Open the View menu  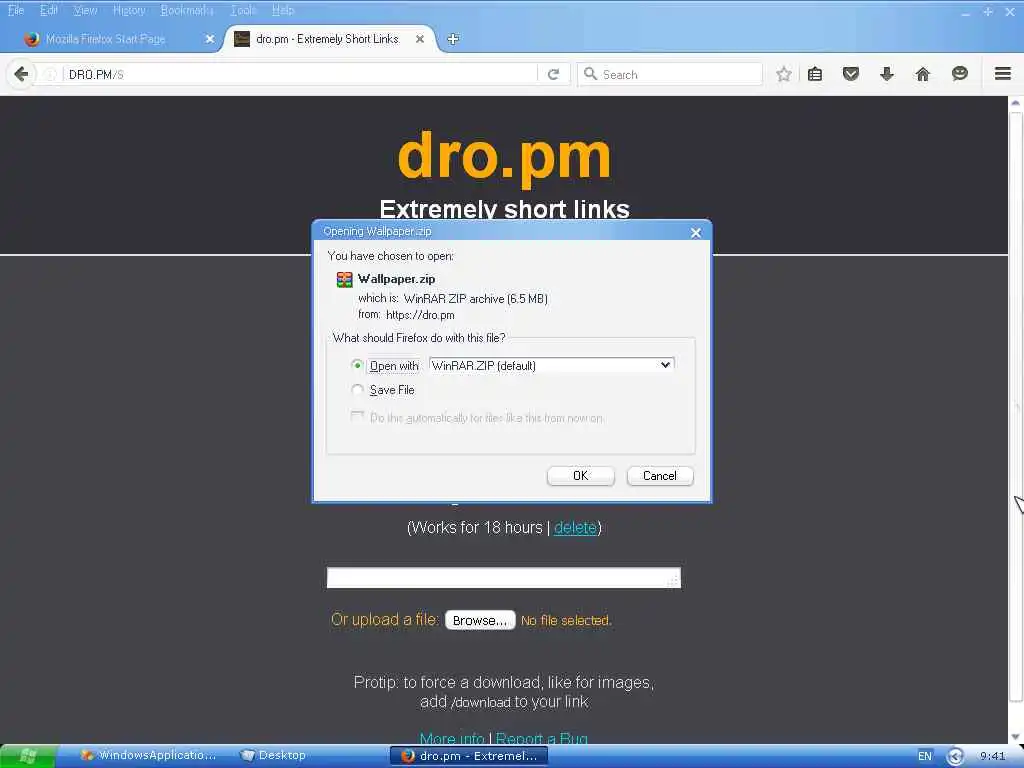pyautogui.click(x=85, y=10)
